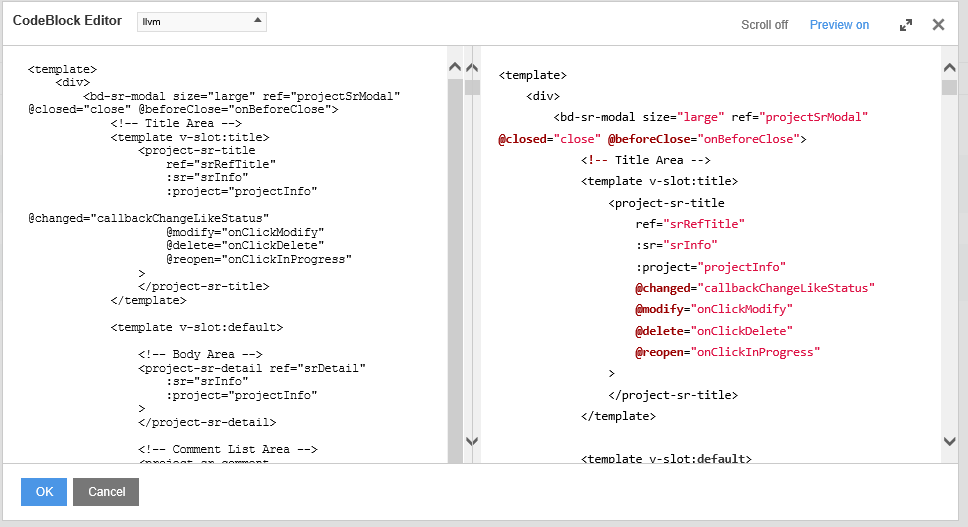Click the preview pane scrollbar thumb
Screen dimensions: 968x527
point(949,87)
